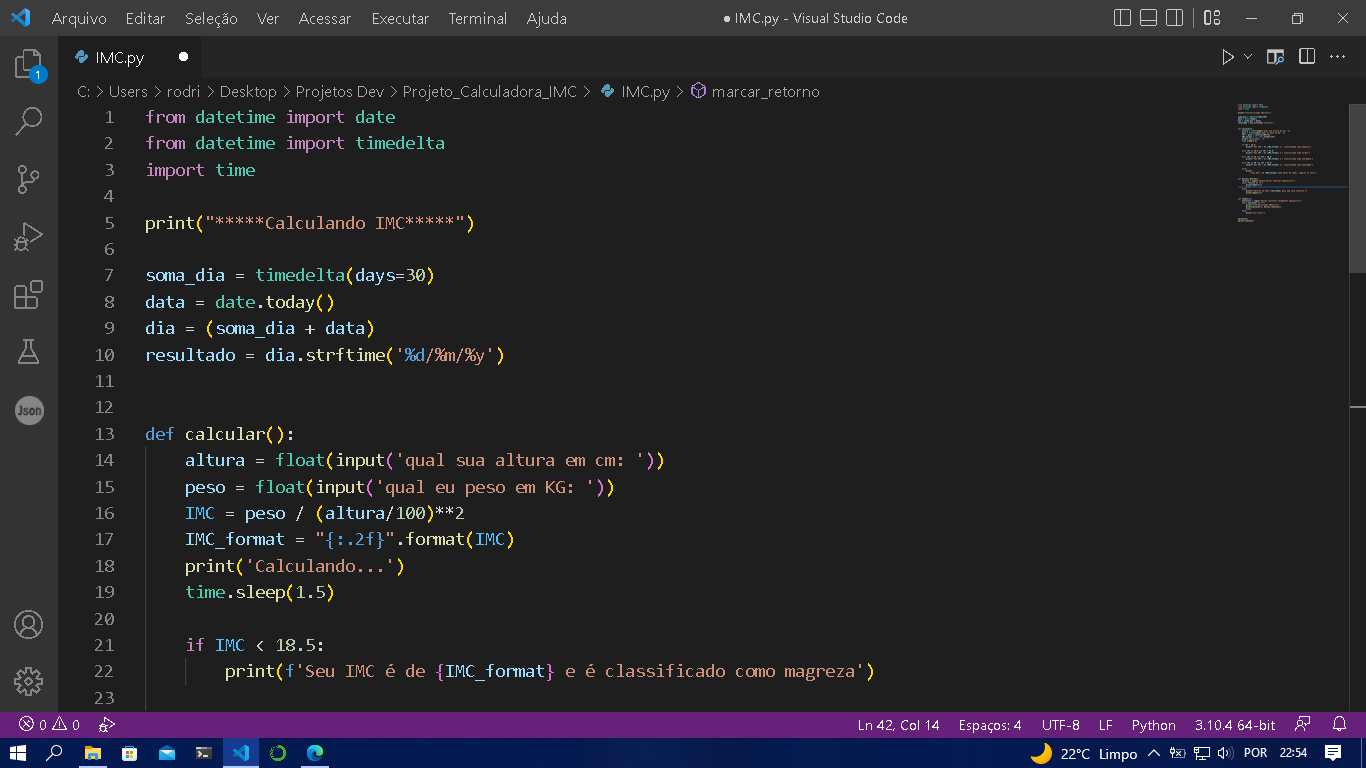Toggle the Secondary Side Bar
This screenshot has height=768, width=1366.
tap(1174, 18)
